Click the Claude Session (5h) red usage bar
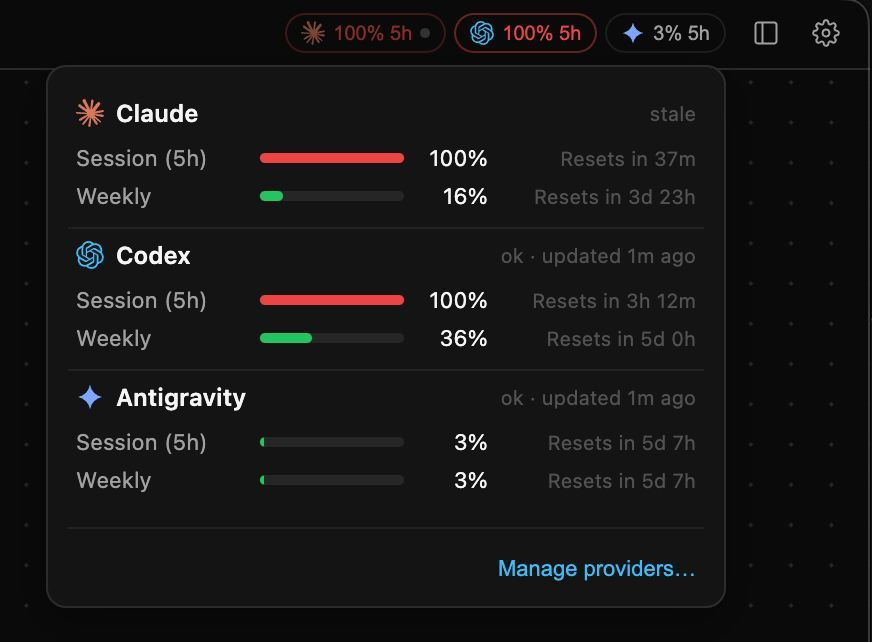This screenshot has height=642, width=872. pyautogui.click(x=332, y=159)
